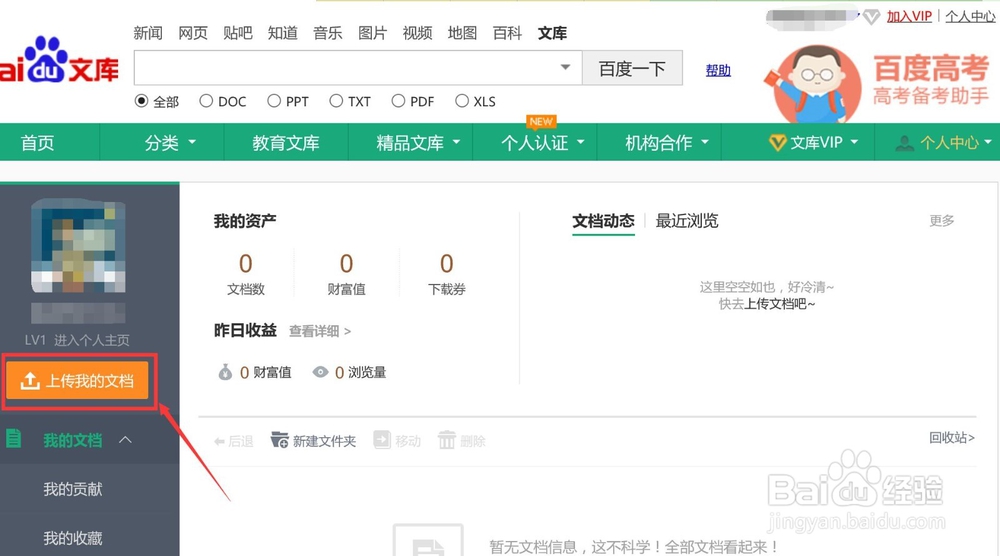Open 网页 in the top Baidu links
The image size is (1000, 556).
coord(193,33)
